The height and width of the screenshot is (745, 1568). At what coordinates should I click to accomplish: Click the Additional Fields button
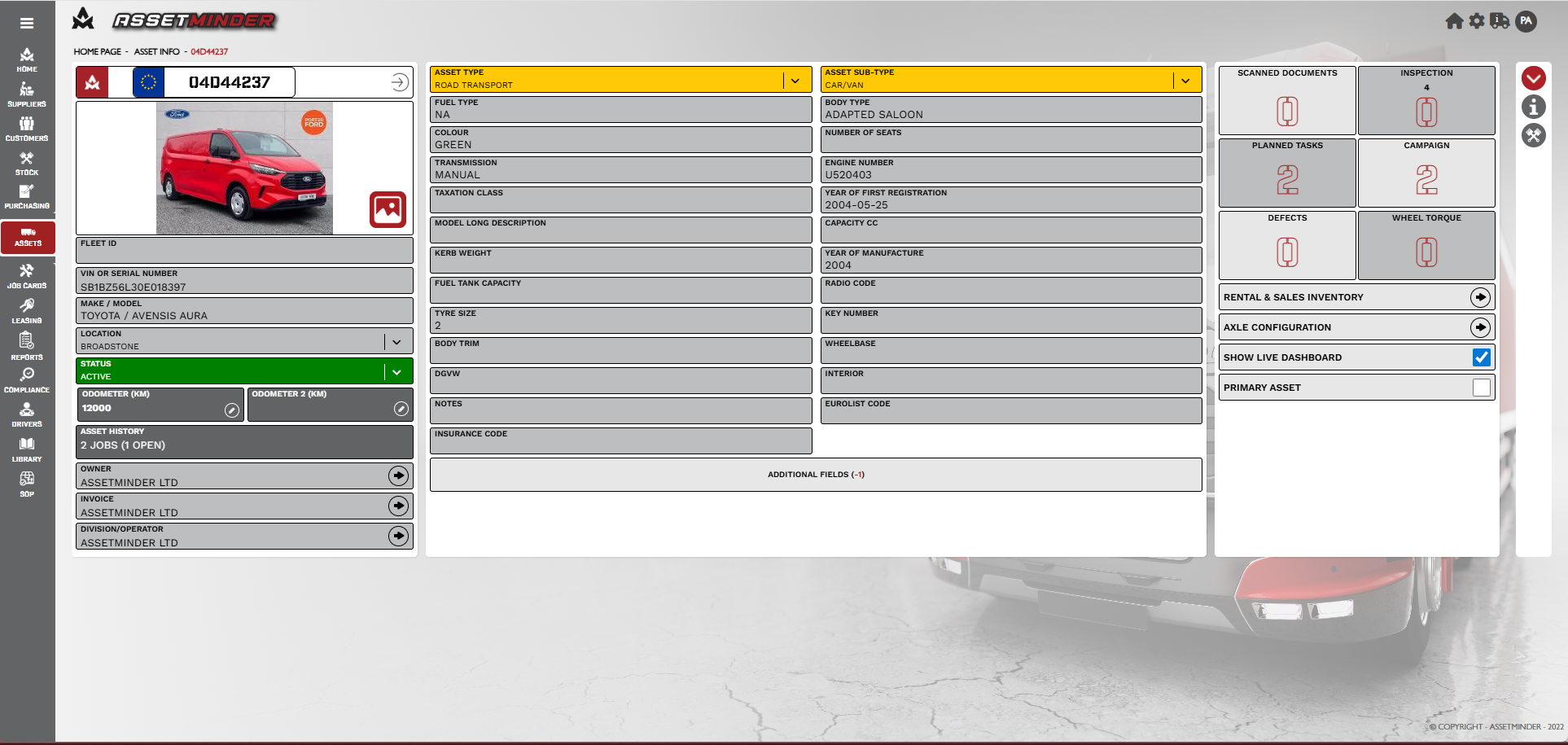[x=816, y=475]
